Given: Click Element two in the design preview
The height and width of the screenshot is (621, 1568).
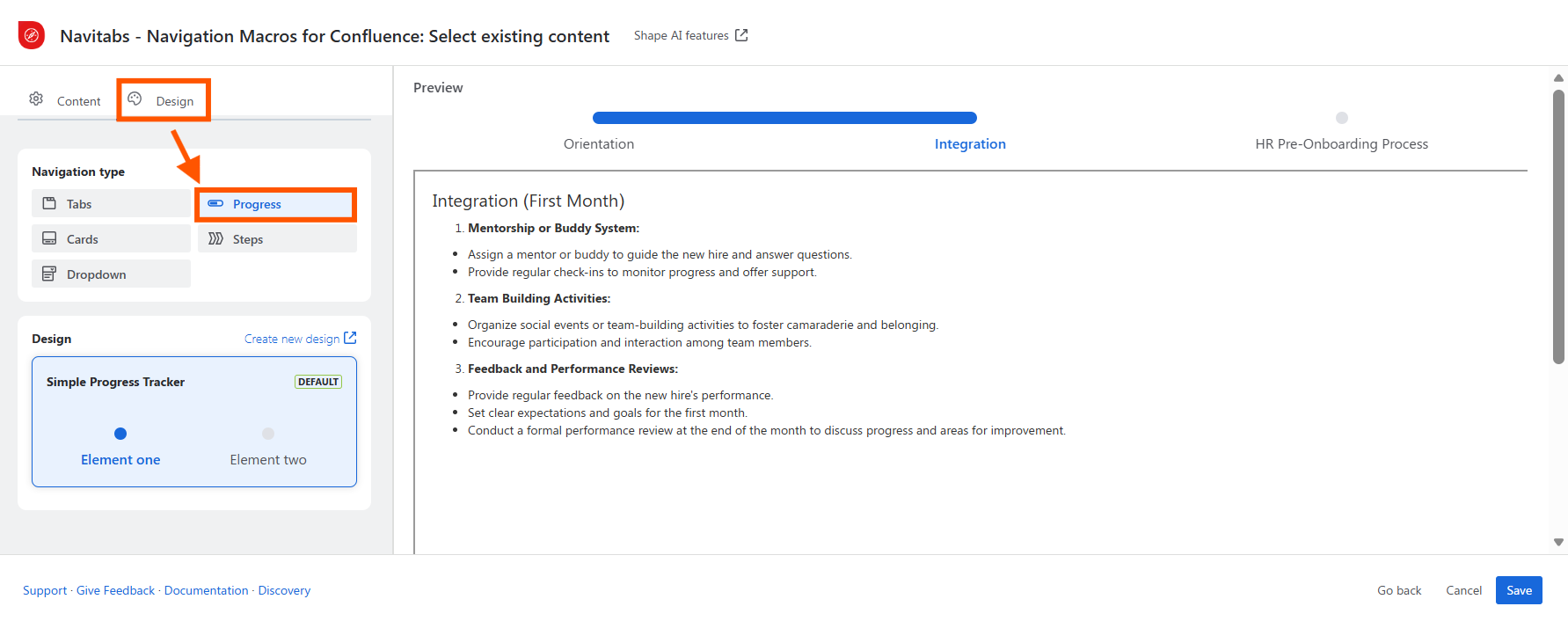Looking at the screenshot, I should coord(268,460).
